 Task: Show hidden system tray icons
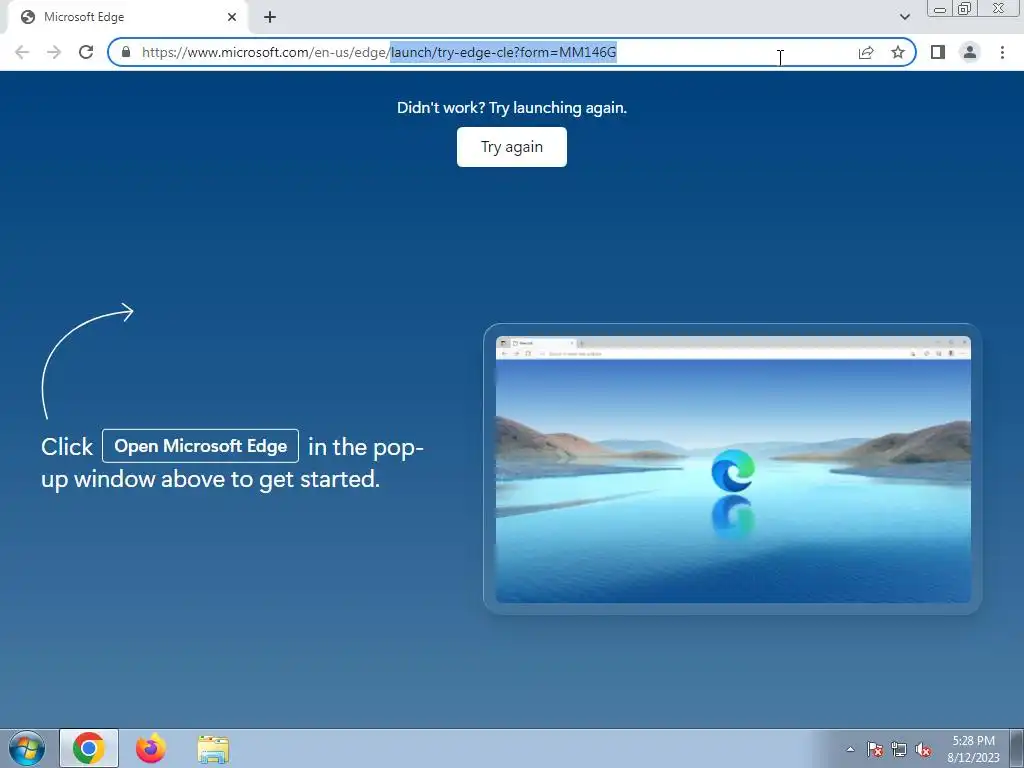click(x=850, y=749)
